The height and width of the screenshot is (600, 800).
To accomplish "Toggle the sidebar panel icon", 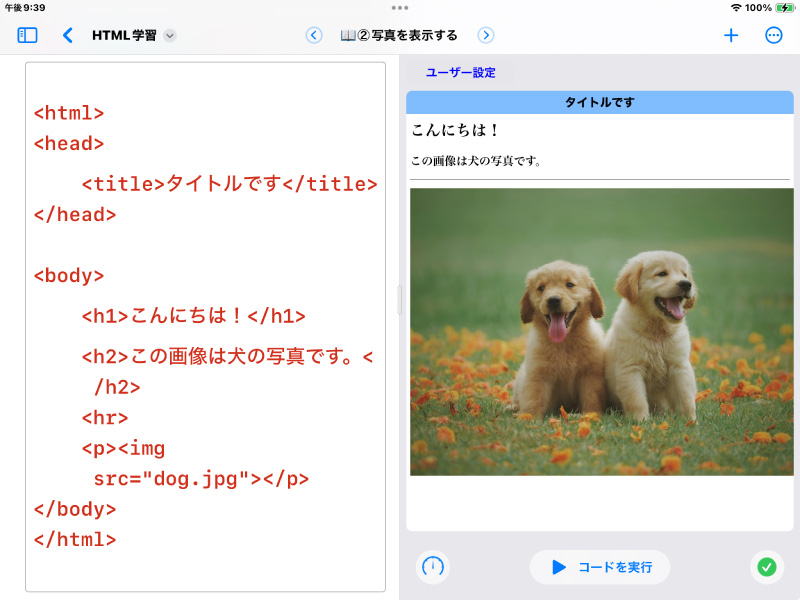I will coord(27,35).
